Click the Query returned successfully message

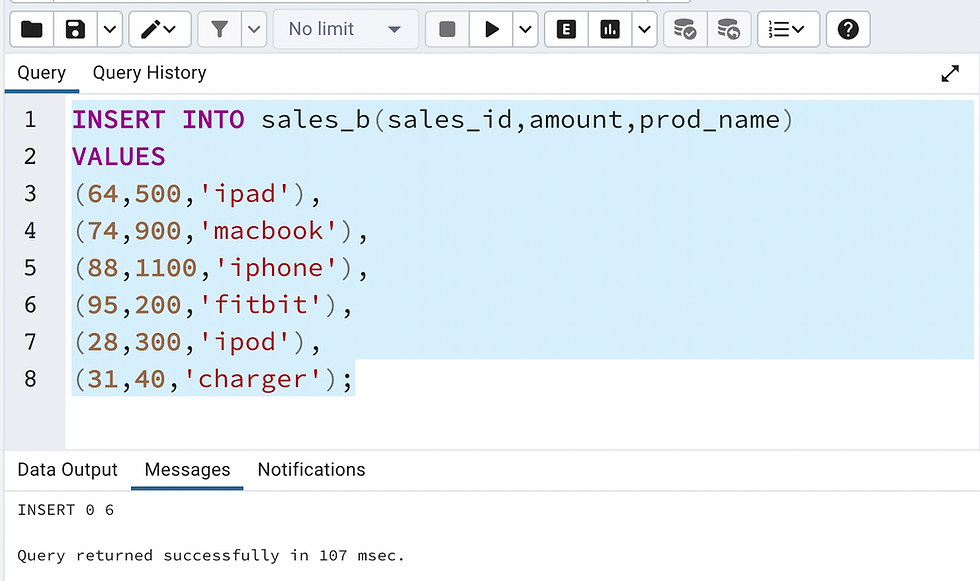[211, 555]
